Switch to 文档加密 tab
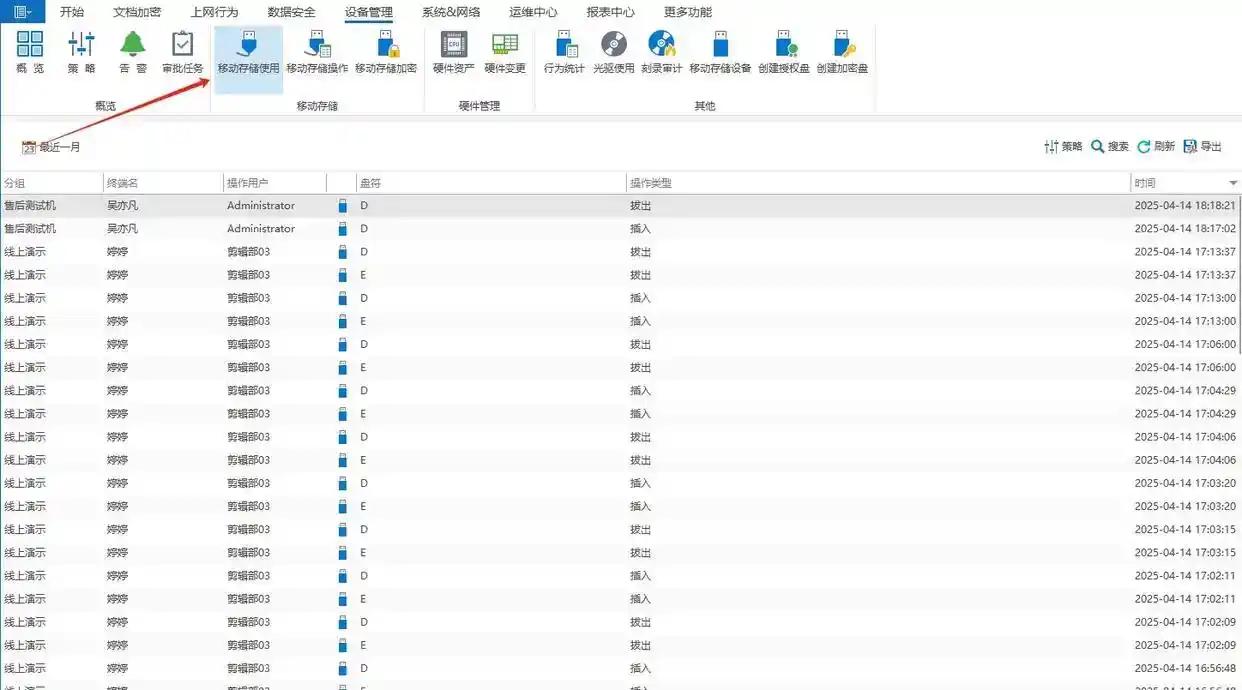 [137, 12]
